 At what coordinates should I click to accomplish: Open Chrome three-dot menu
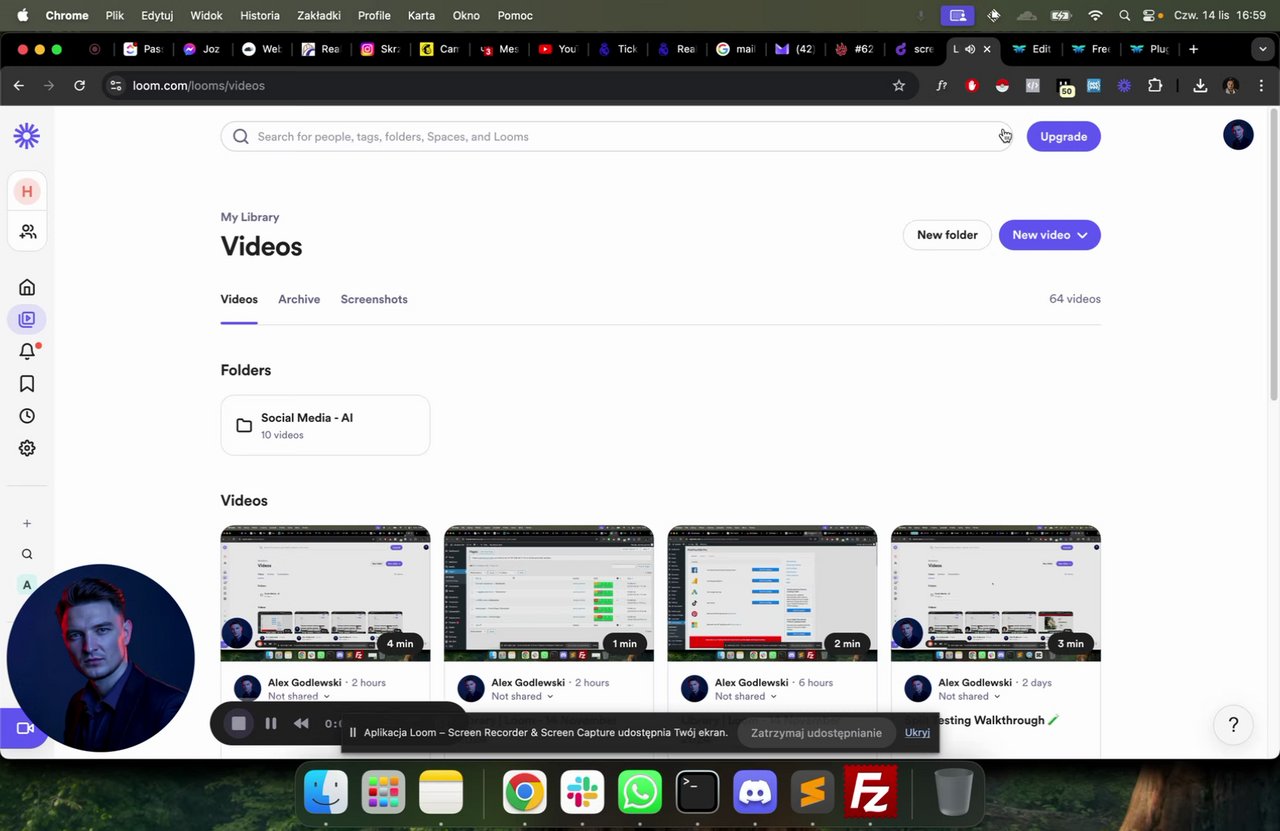1261,86
